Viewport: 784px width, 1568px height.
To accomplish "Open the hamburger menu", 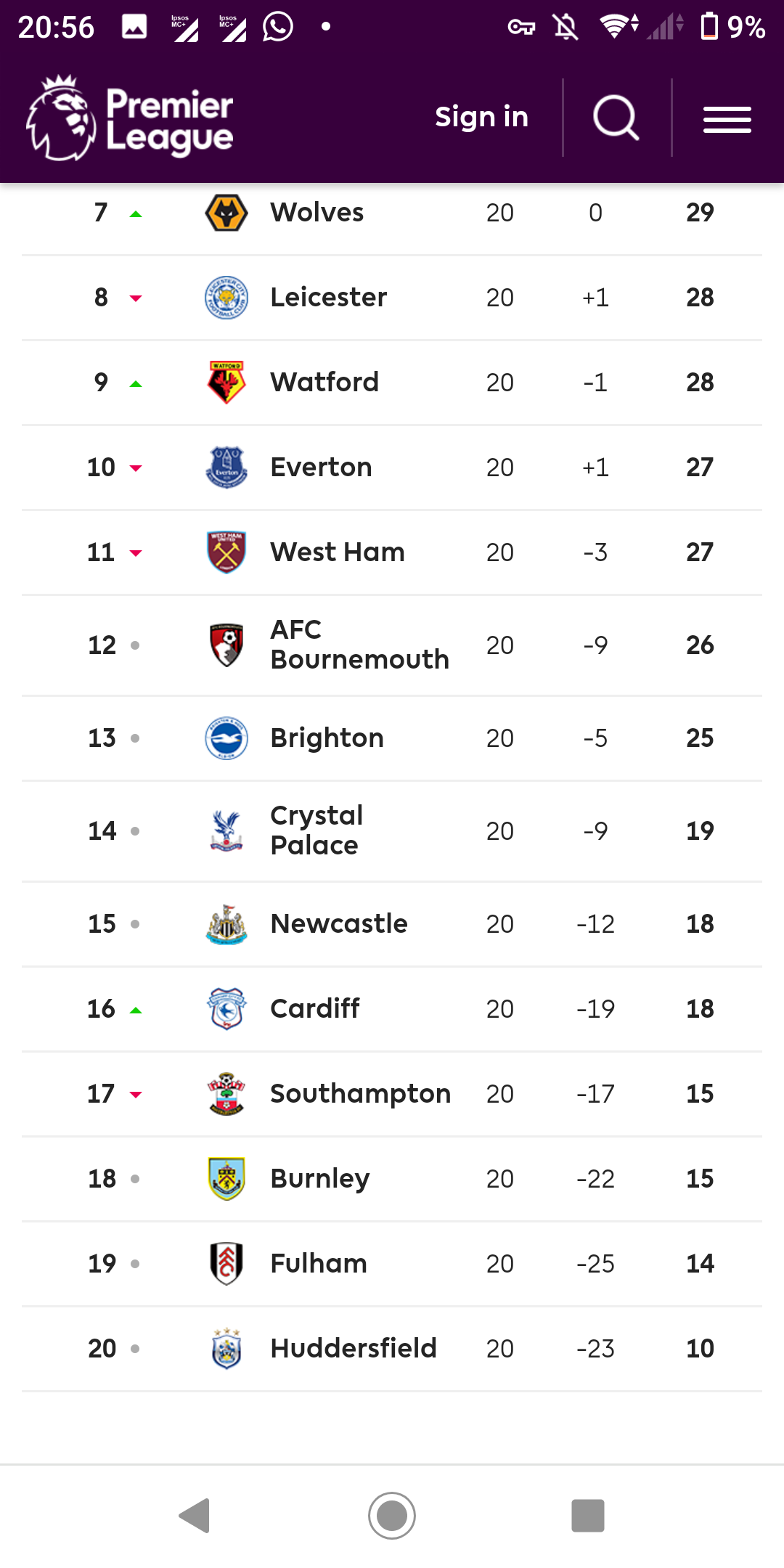I will 727,119.
